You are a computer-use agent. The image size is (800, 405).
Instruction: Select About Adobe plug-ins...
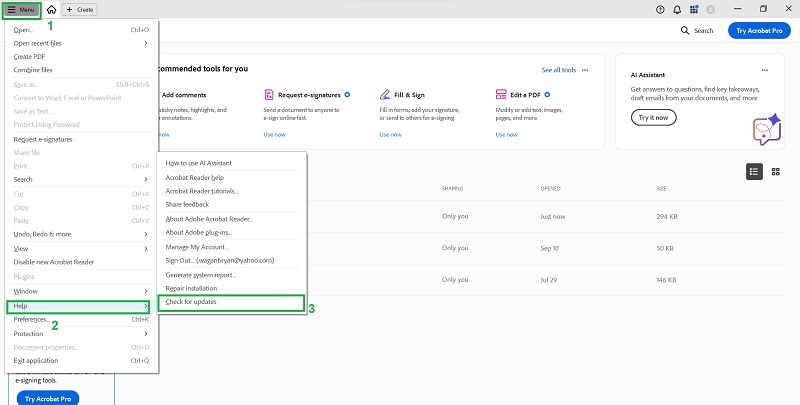coord(232,233)
